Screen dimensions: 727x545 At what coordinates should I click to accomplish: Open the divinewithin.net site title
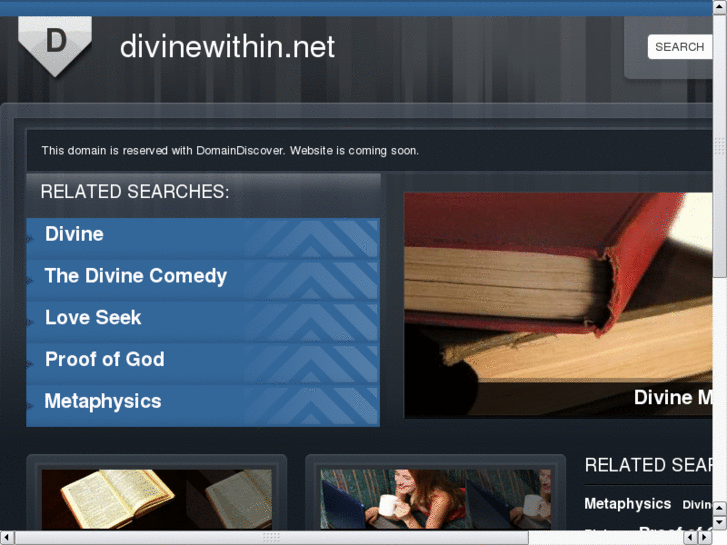(227, 46)
